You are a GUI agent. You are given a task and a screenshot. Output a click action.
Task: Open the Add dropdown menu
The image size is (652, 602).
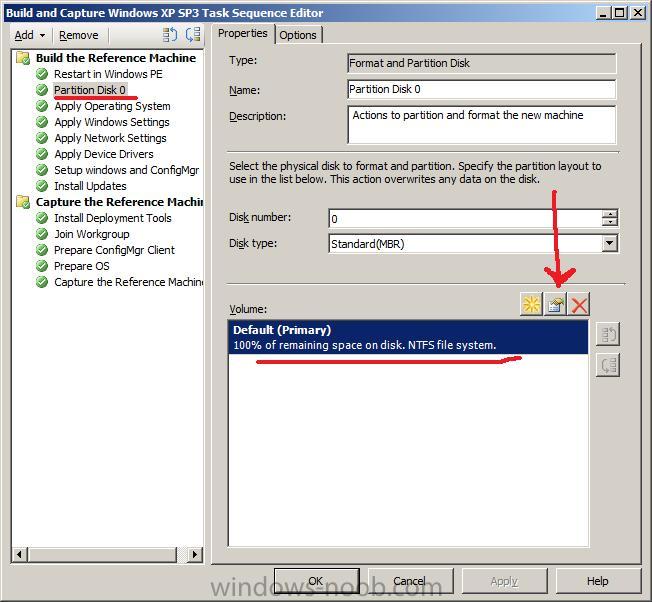[x=30, y=35]
